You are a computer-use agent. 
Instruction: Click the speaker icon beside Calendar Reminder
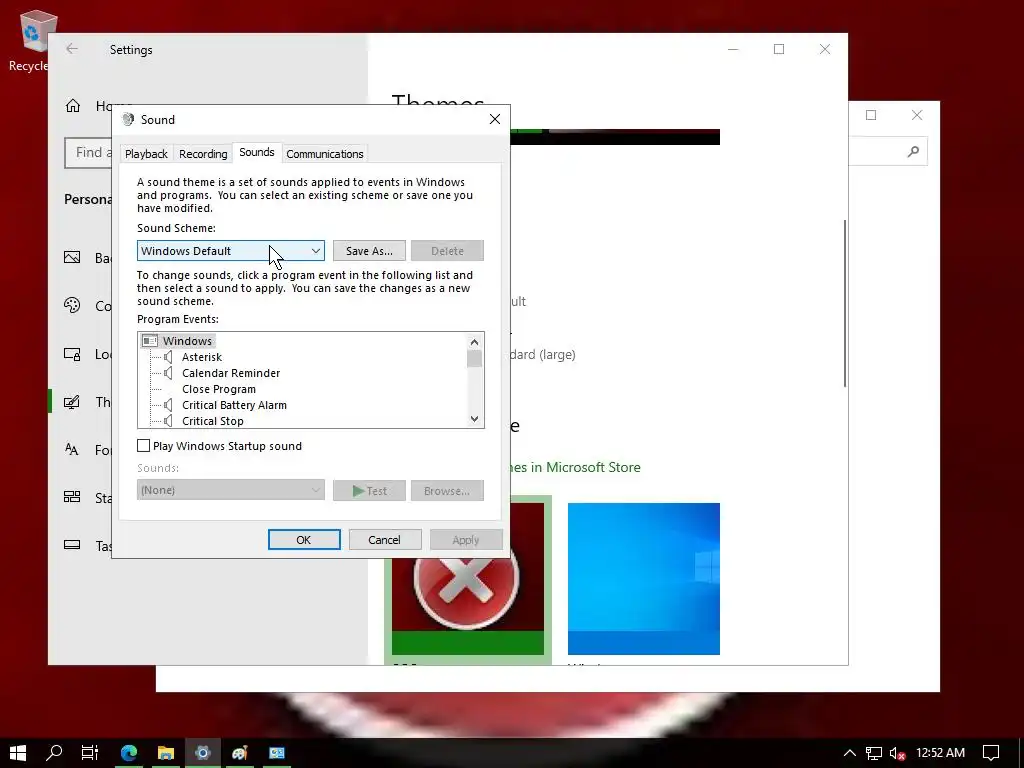(x=168, y=373)
